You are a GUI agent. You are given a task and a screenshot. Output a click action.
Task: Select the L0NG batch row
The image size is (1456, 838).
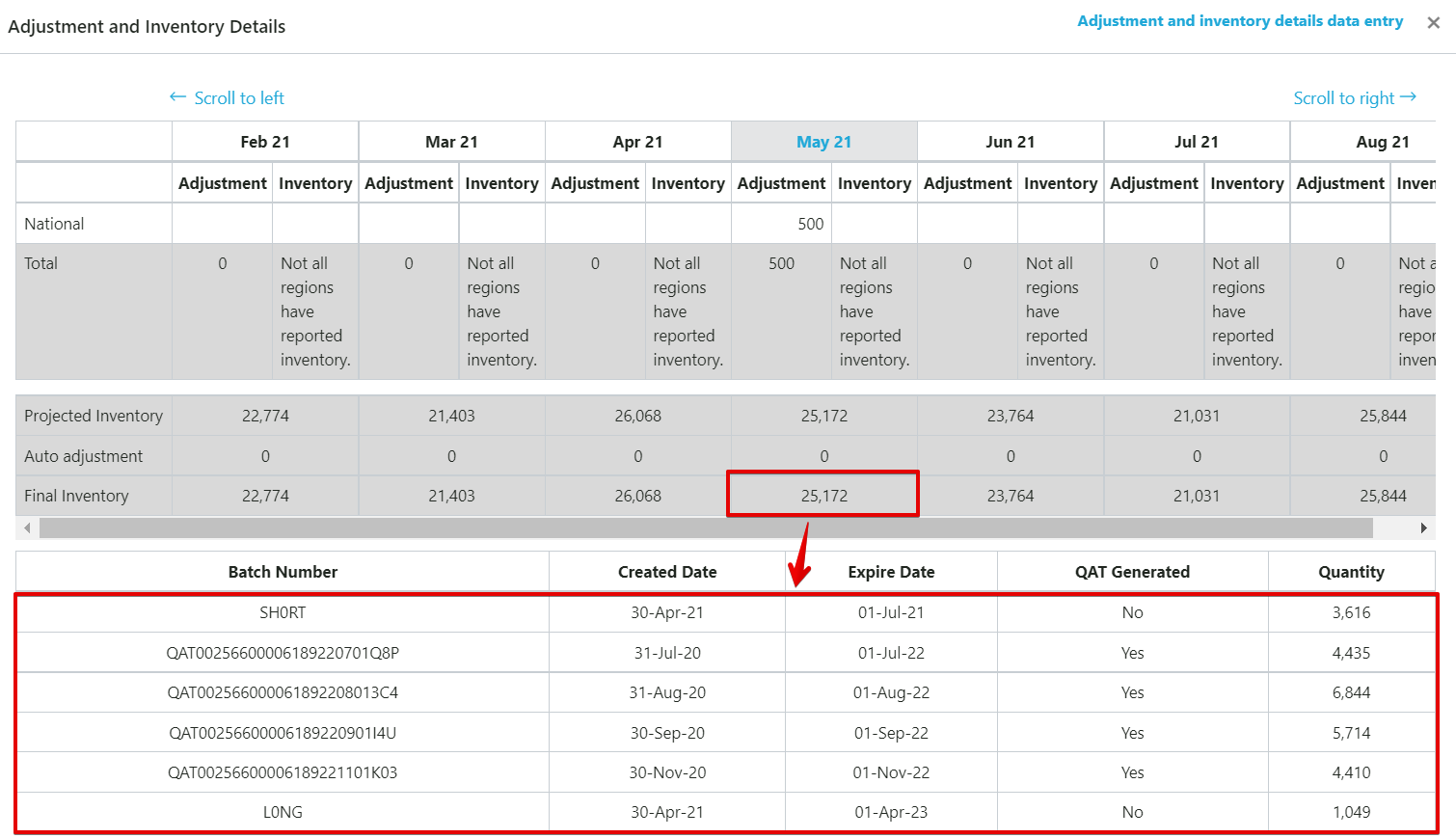[726, 812]
